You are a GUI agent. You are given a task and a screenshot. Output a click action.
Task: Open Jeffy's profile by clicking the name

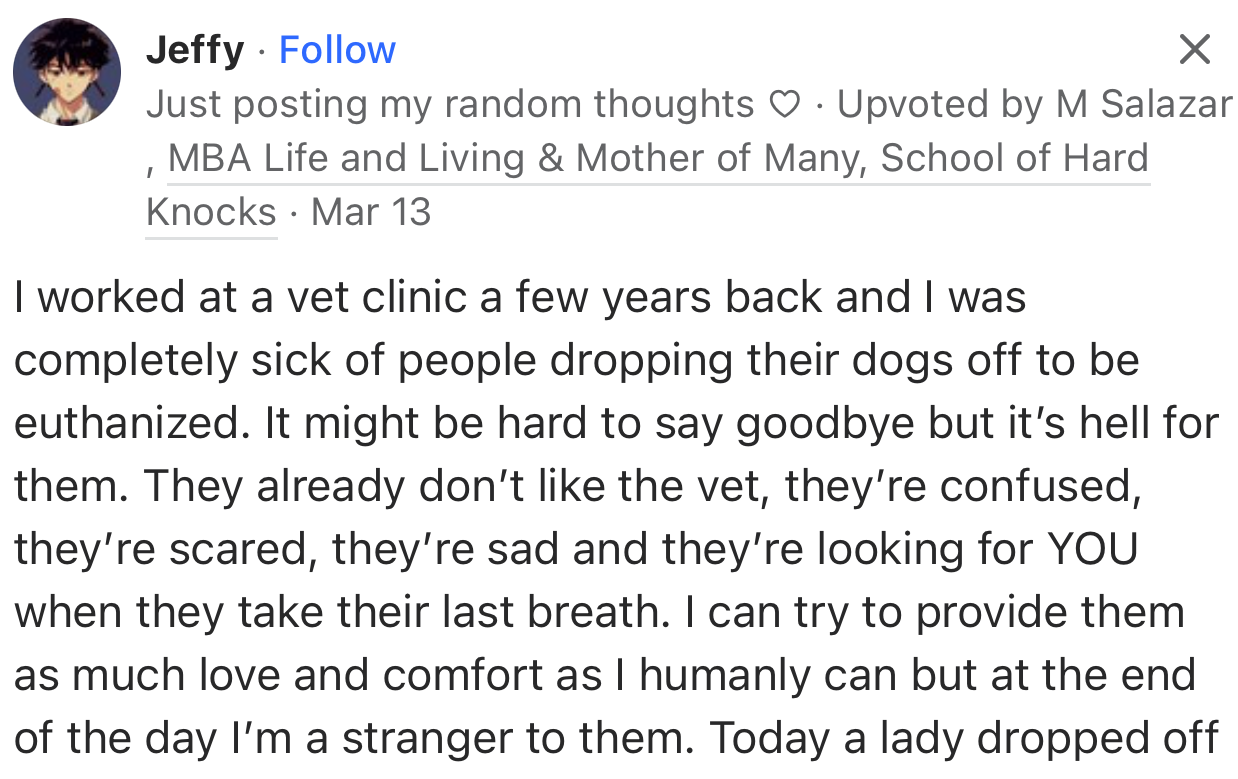pos(195,48)
